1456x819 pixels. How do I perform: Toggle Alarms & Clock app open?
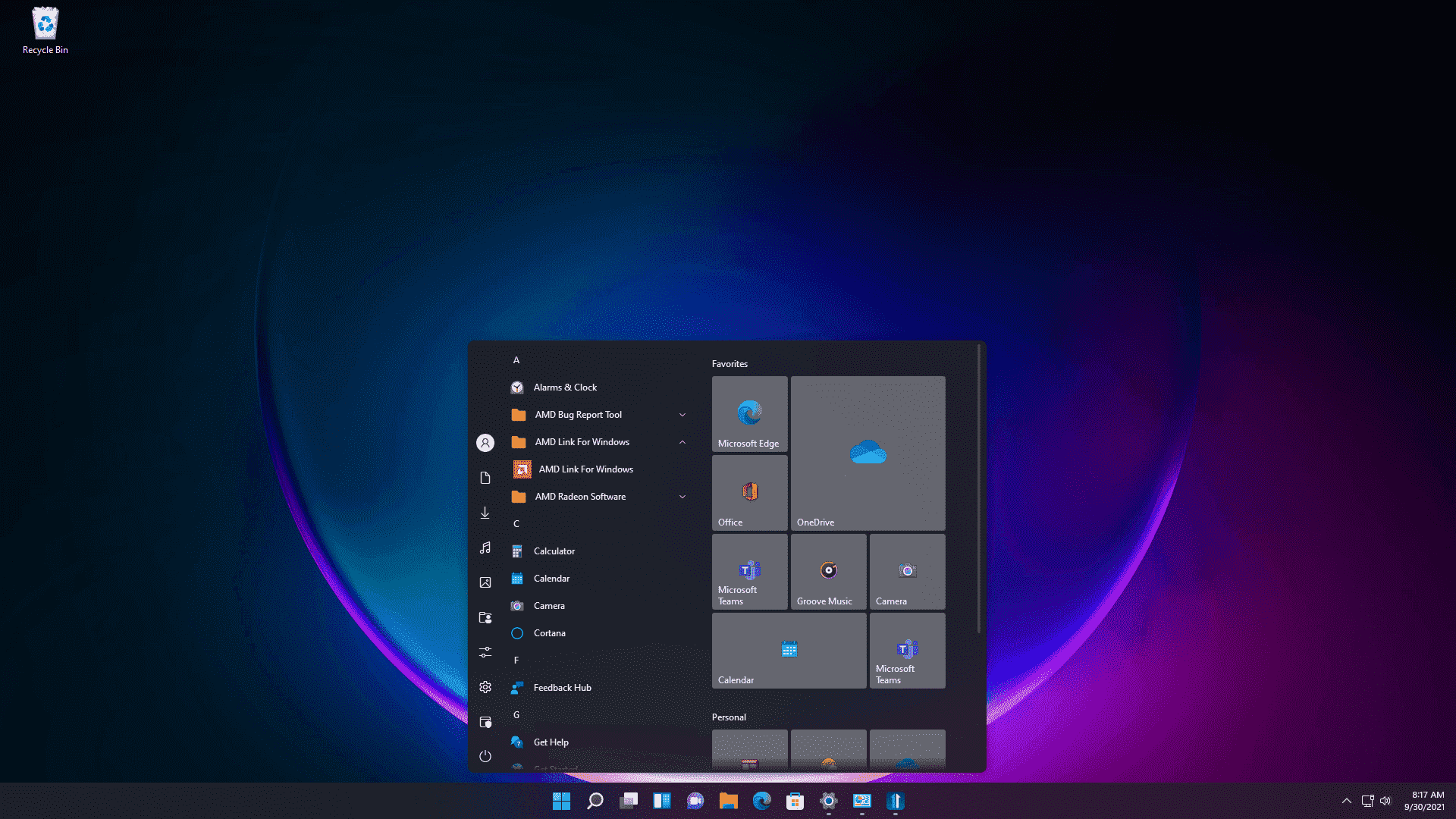(x=565, y=387)
